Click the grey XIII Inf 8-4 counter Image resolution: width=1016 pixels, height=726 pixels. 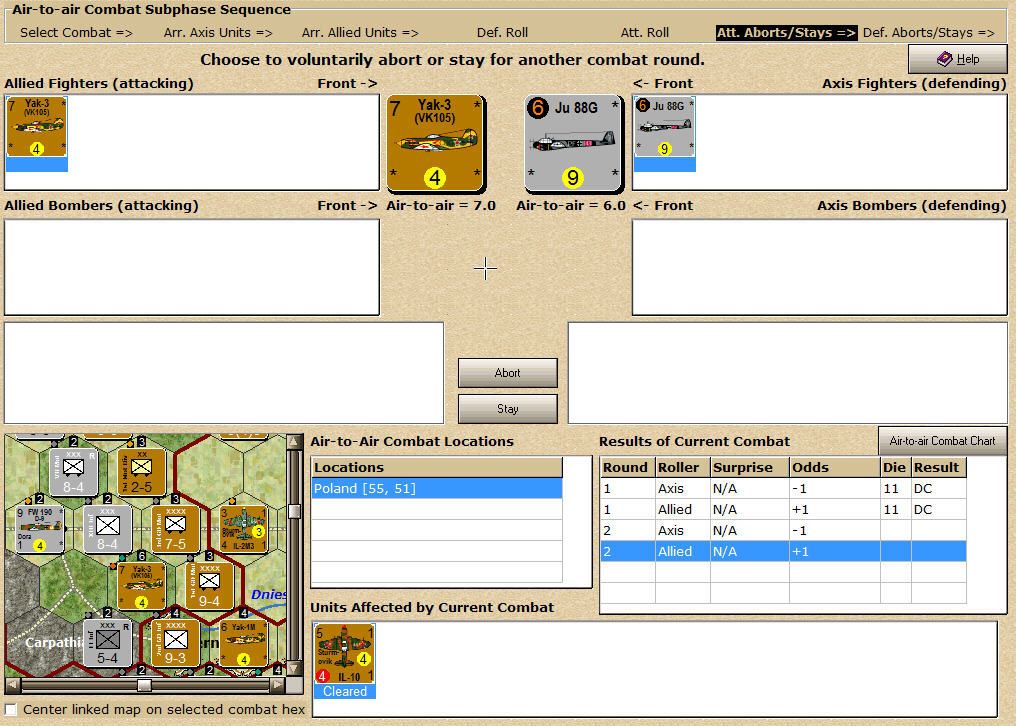[108, 530]
